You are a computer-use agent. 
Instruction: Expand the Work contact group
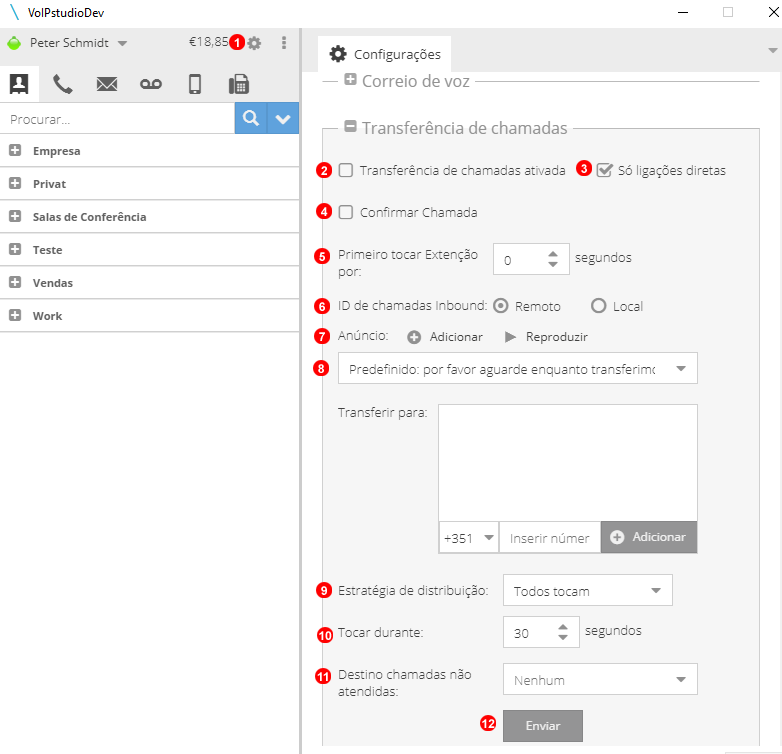point(15,315)
